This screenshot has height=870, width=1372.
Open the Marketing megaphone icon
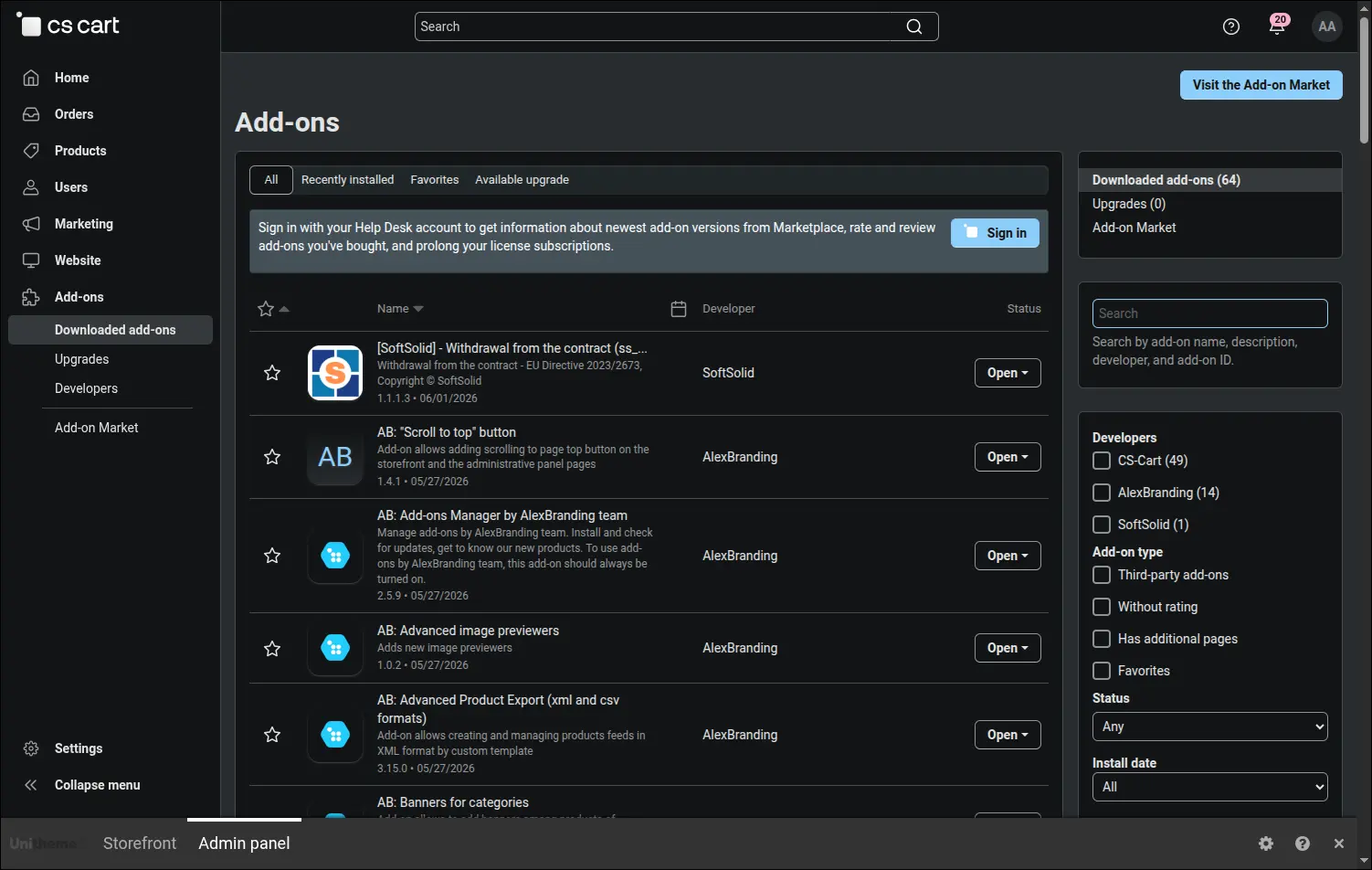31,224
